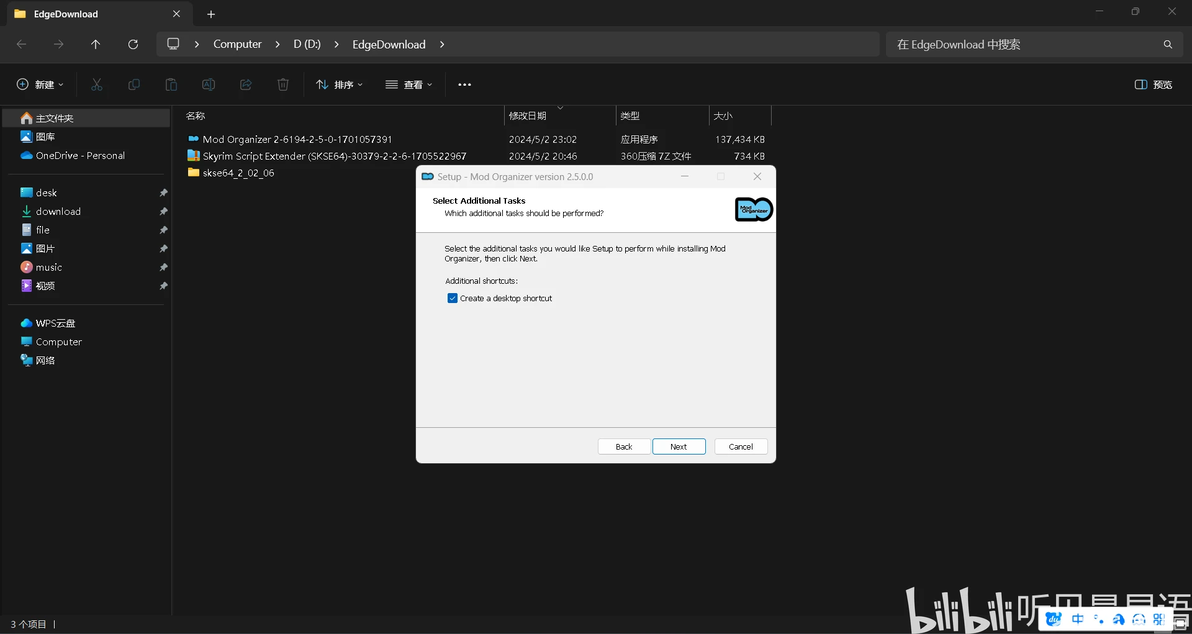Screen dimensions: 1192x634
Task: Click the pin icon next to music
Action: (163, 268)
